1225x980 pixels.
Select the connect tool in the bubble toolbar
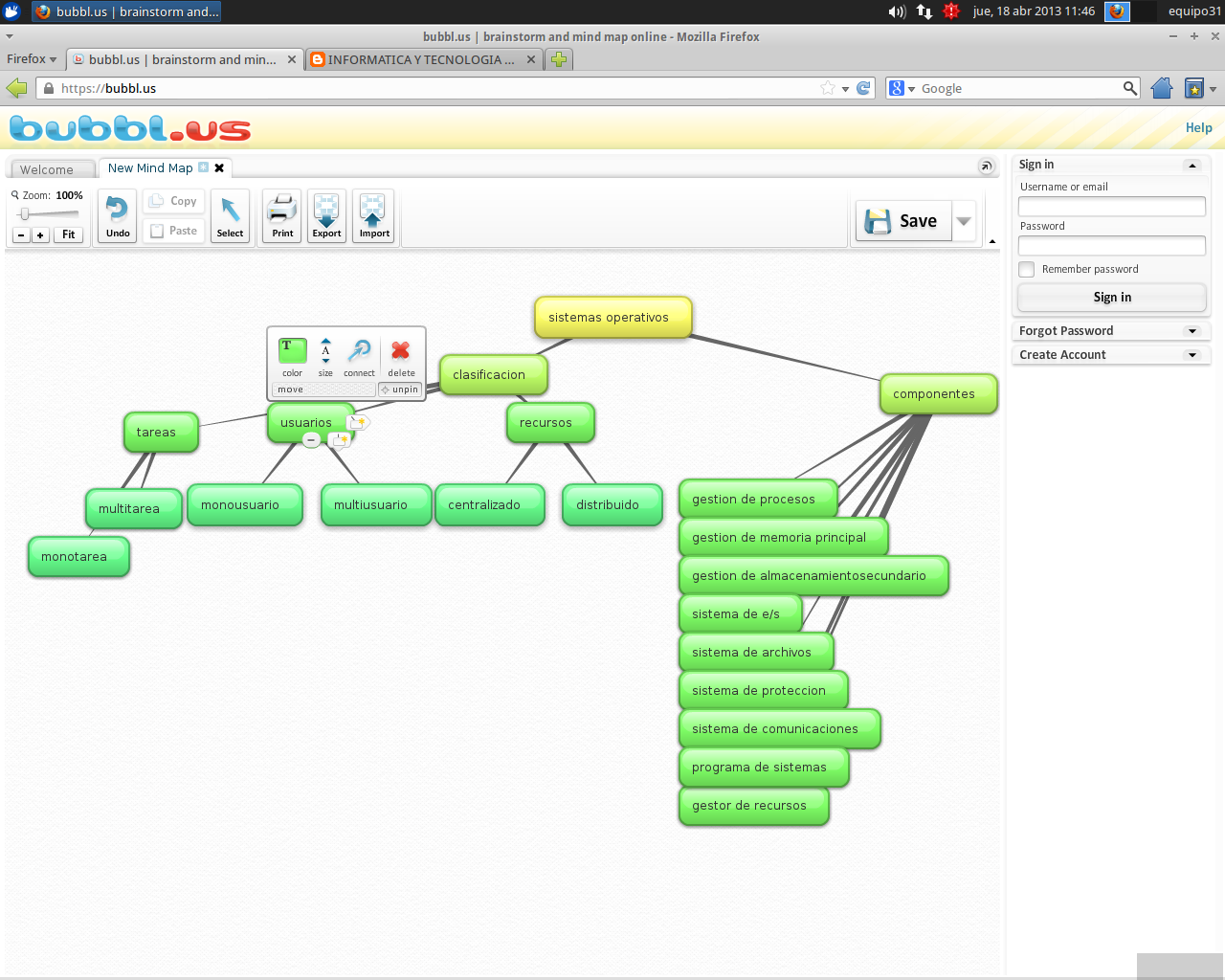point(359,350)
